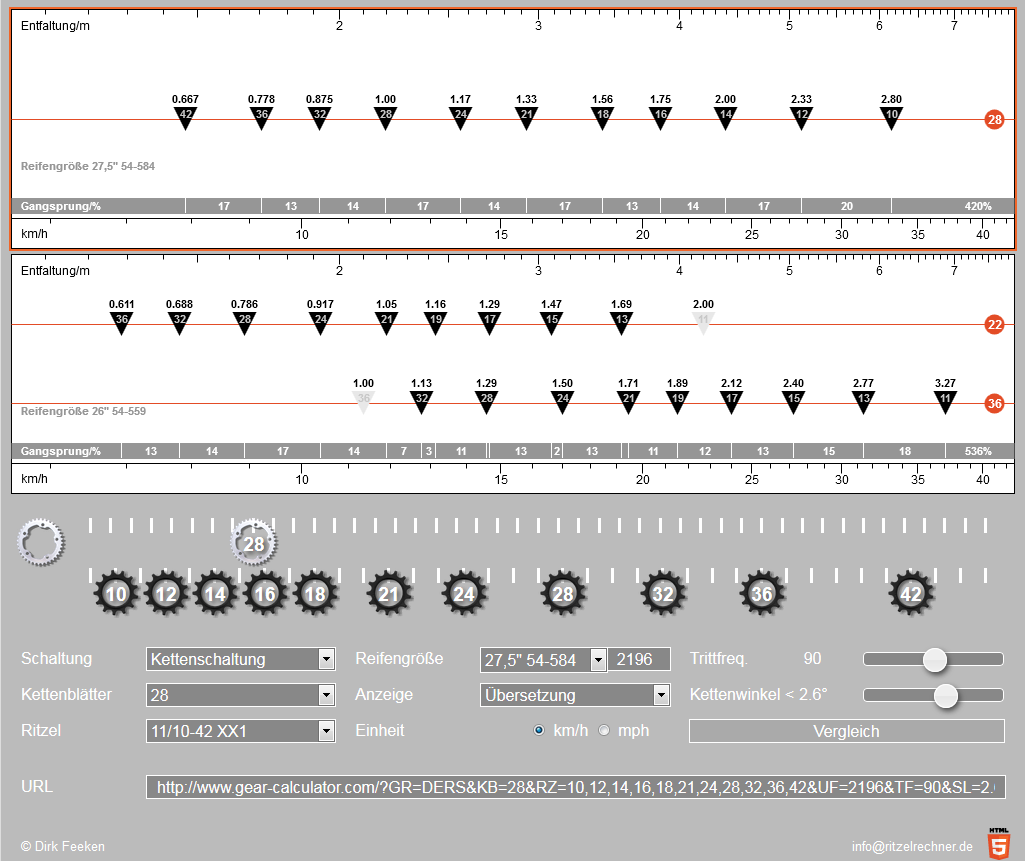Click the orange 36 chainring marker
This screenshot has width=1025, height=861.
[994, 404]
